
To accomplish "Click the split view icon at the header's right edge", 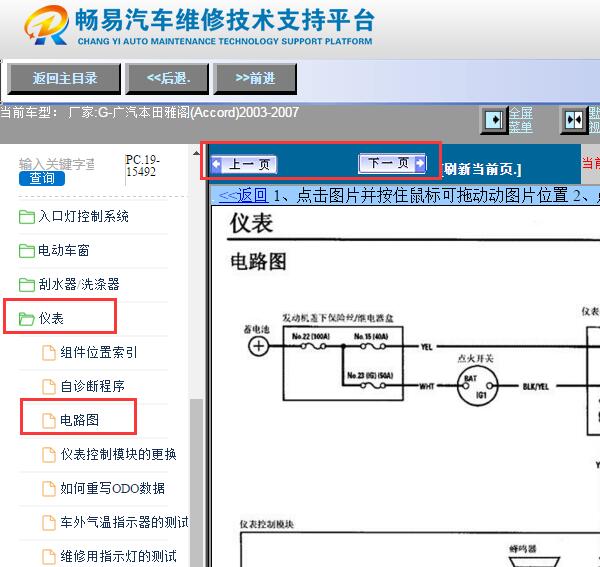I will [x=574, y=120].
